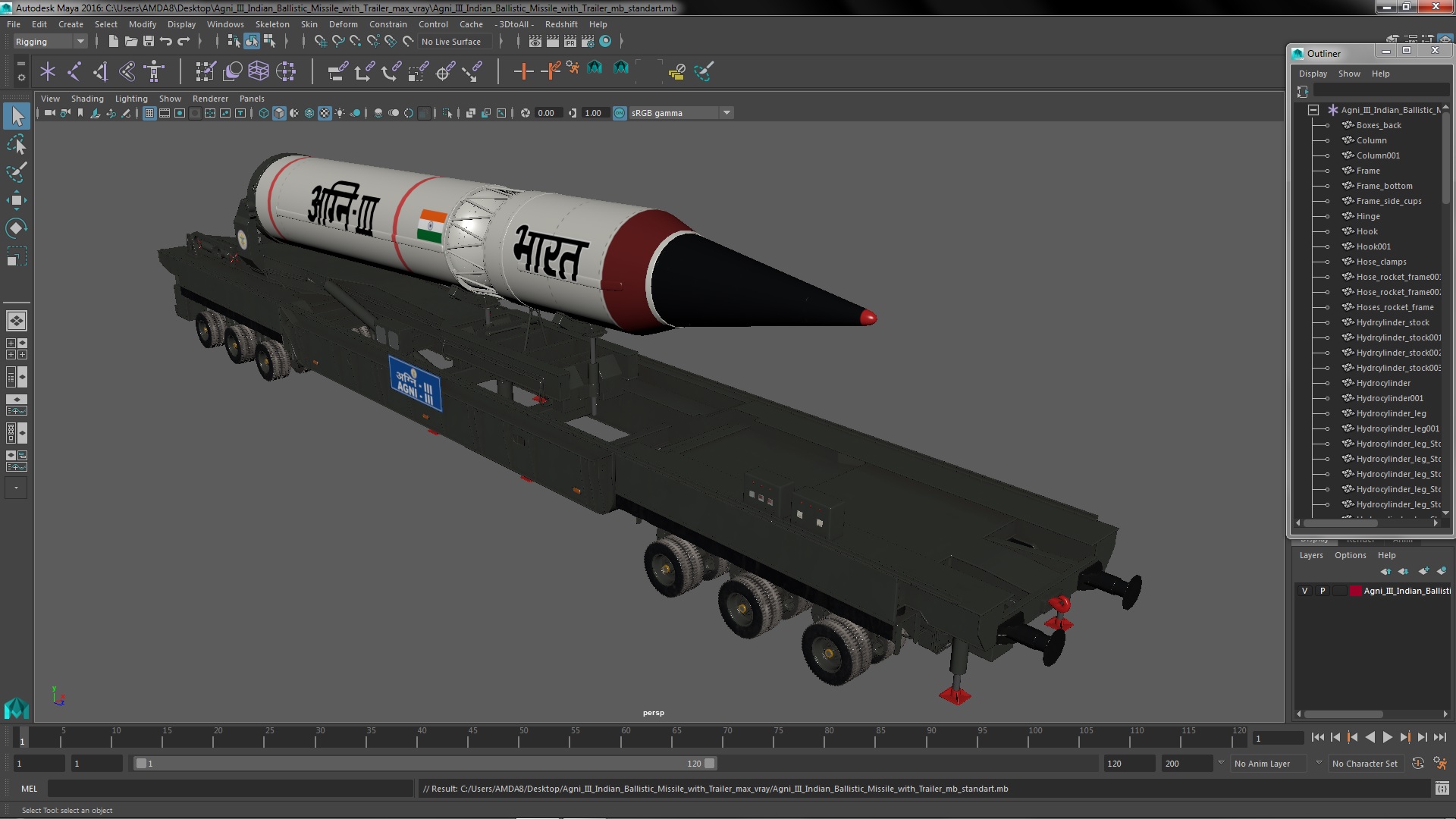Click the Undo arrow icon
Screen dimensions: 1456x819
tap(166, 42)
